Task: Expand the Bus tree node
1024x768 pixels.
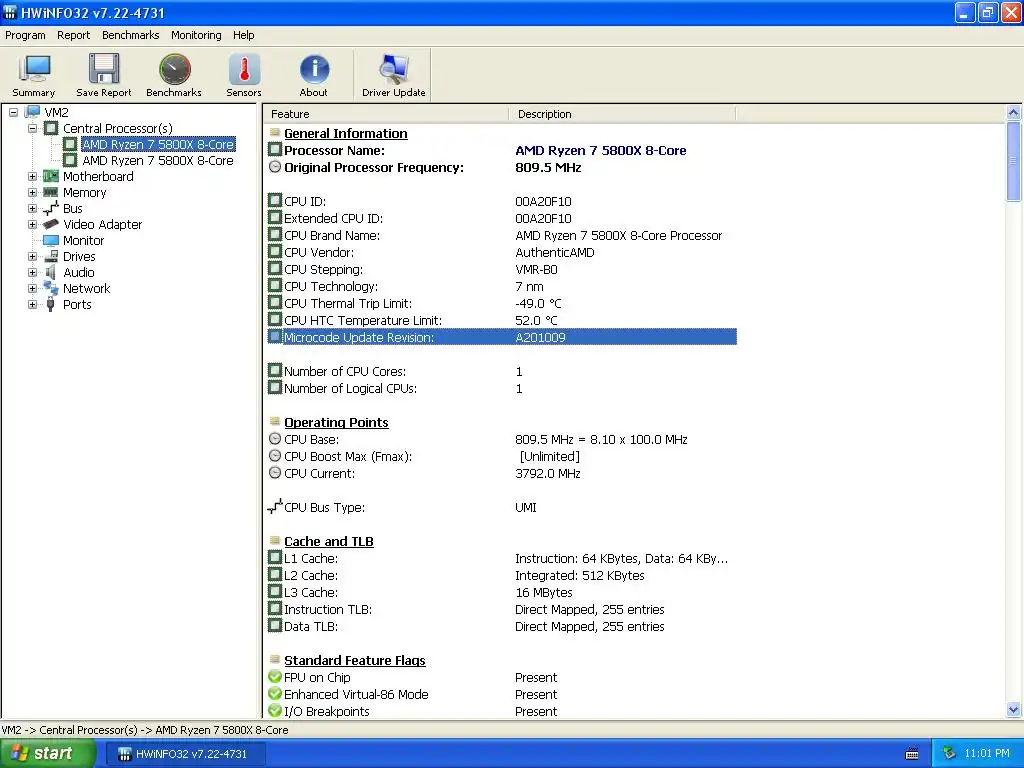Action: pyautogui.click(x=32, y=208)
